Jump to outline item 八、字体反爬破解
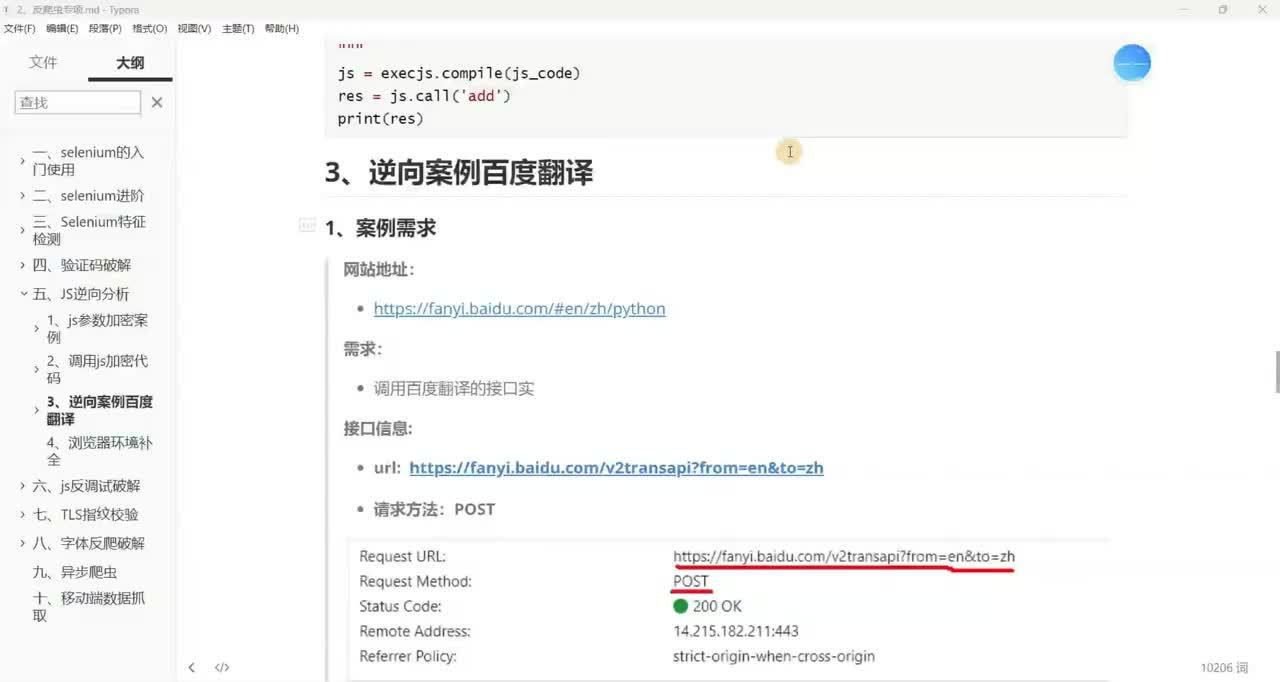Screen dimensions: 1280x682 coord(88,544)
